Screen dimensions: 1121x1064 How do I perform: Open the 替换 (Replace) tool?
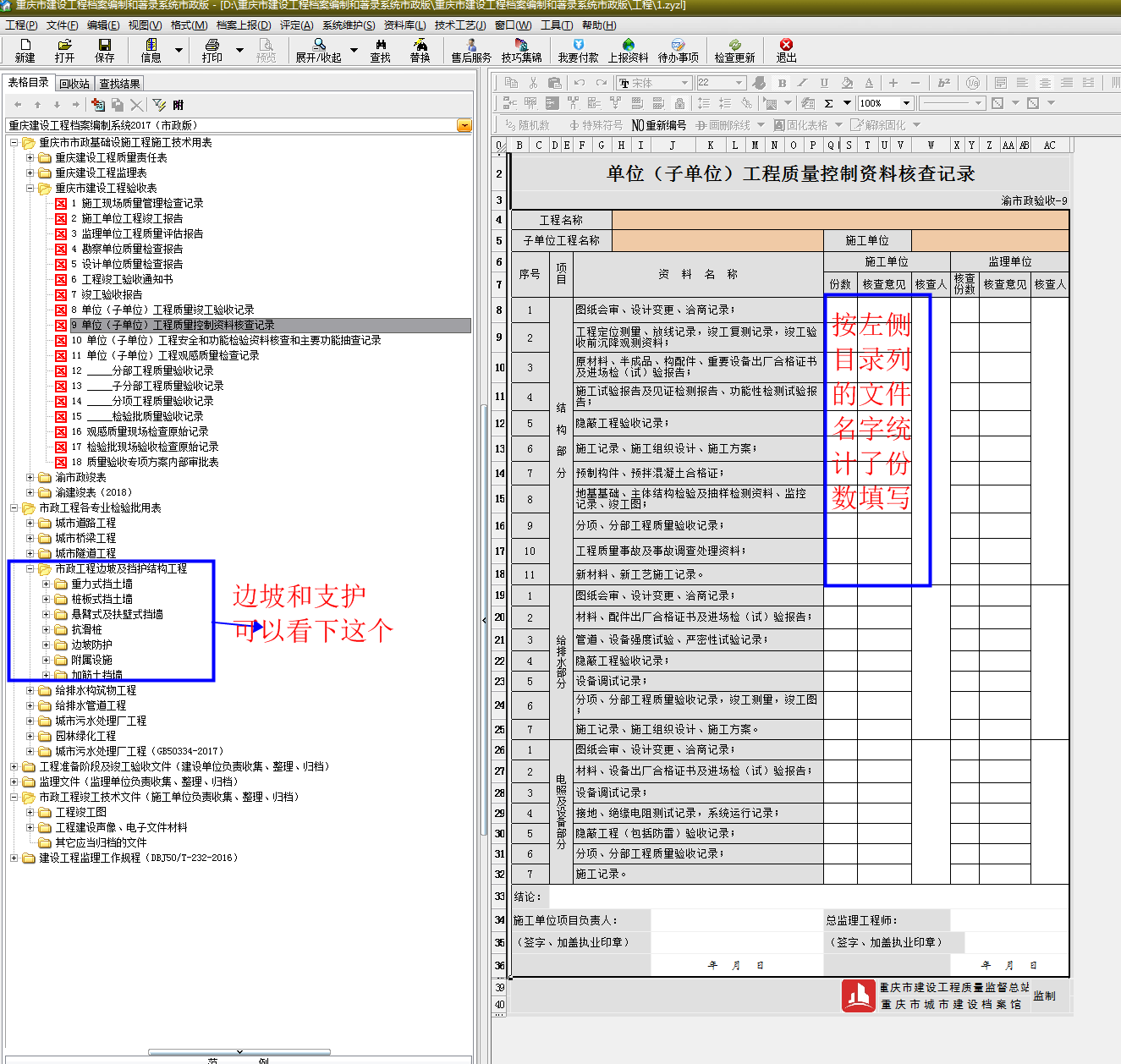coord(420,51)
